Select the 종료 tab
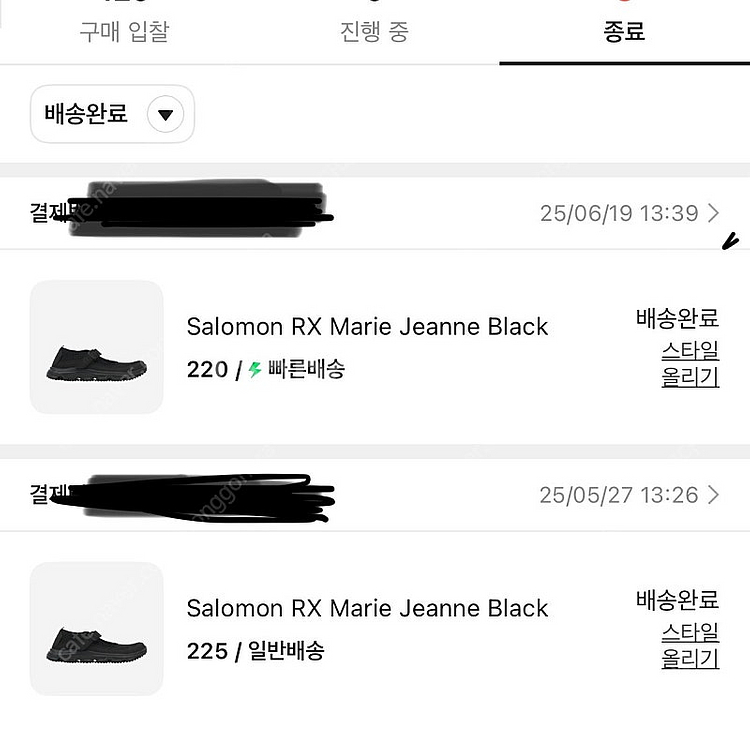750x750 pixels. tap(624, 31)
